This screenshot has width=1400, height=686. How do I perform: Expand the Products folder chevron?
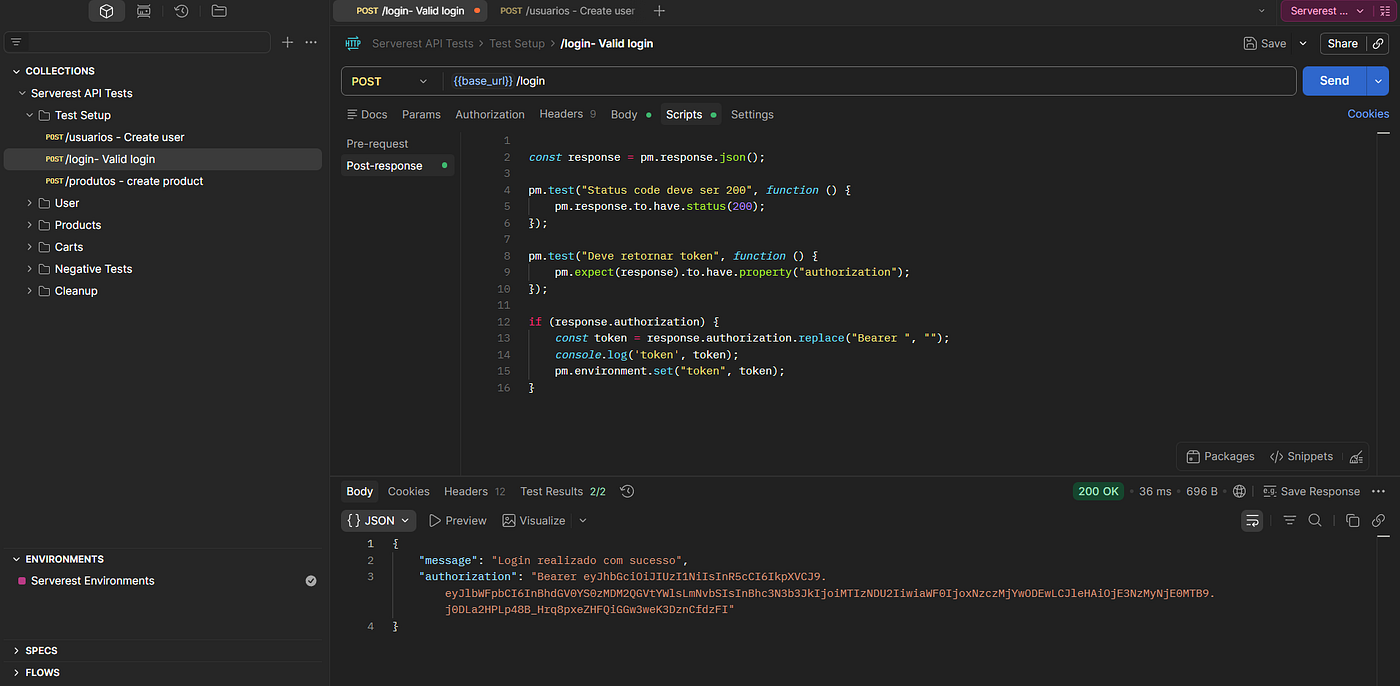tap(30, 225)
